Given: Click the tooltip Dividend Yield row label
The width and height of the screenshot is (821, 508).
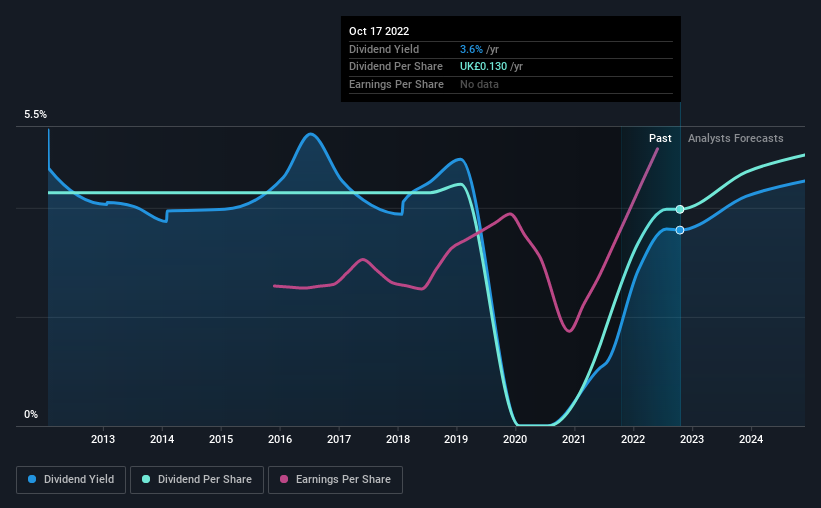Looking at the screenshot, I should 384,49.
